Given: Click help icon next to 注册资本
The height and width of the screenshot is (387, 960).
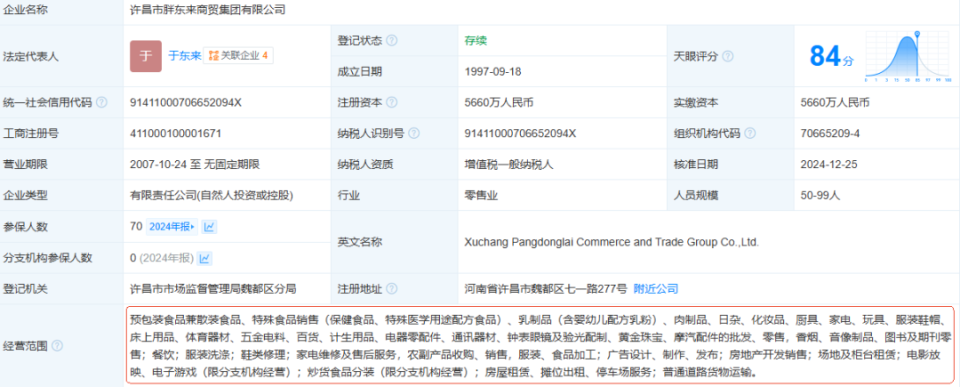Looking at the screenshot, I should 391,102.
